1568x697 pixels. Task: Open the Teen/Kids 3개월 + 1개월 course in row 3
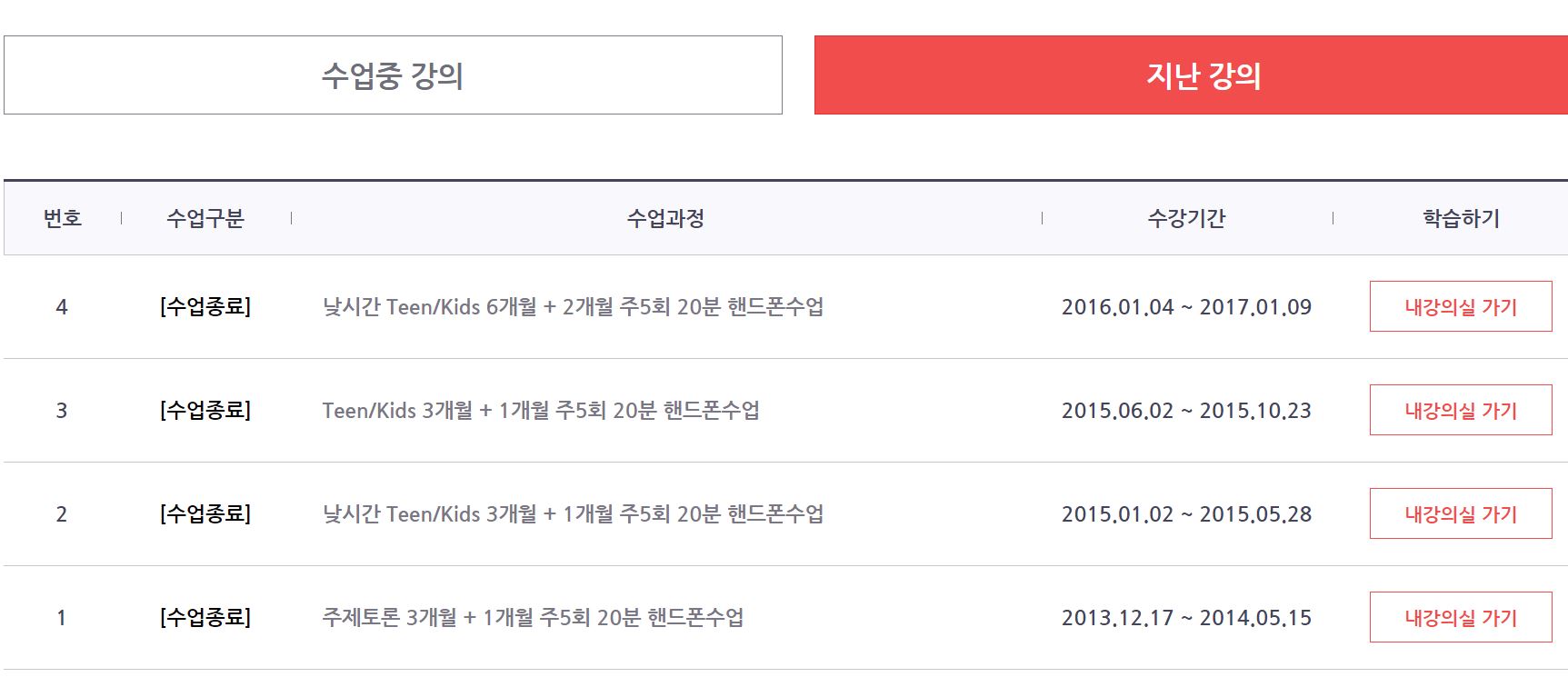(540, 411)
